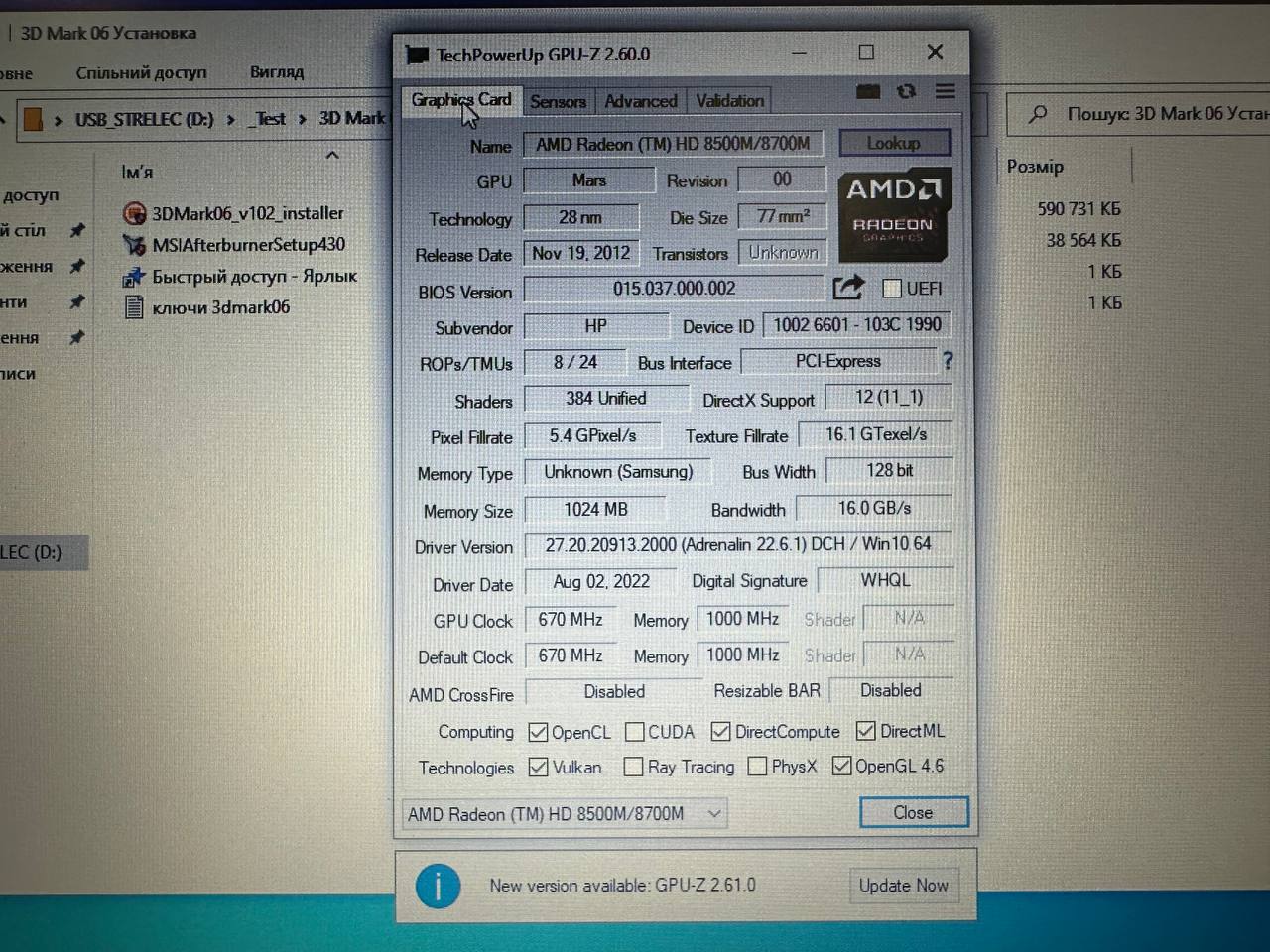Viewport: 1270px width, 952px height.
Task: Toggle the Vulkan checkbox
Action: pos(539,768)
